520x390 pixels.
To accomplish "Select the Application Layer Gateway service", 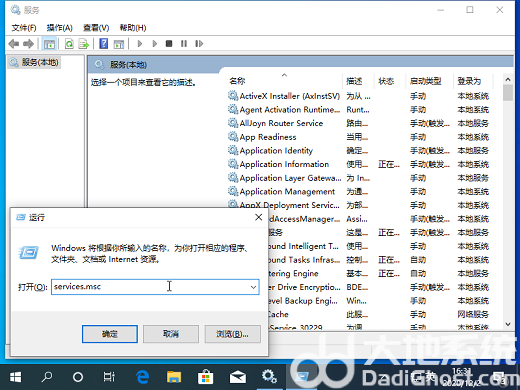I will click(360, 178).
